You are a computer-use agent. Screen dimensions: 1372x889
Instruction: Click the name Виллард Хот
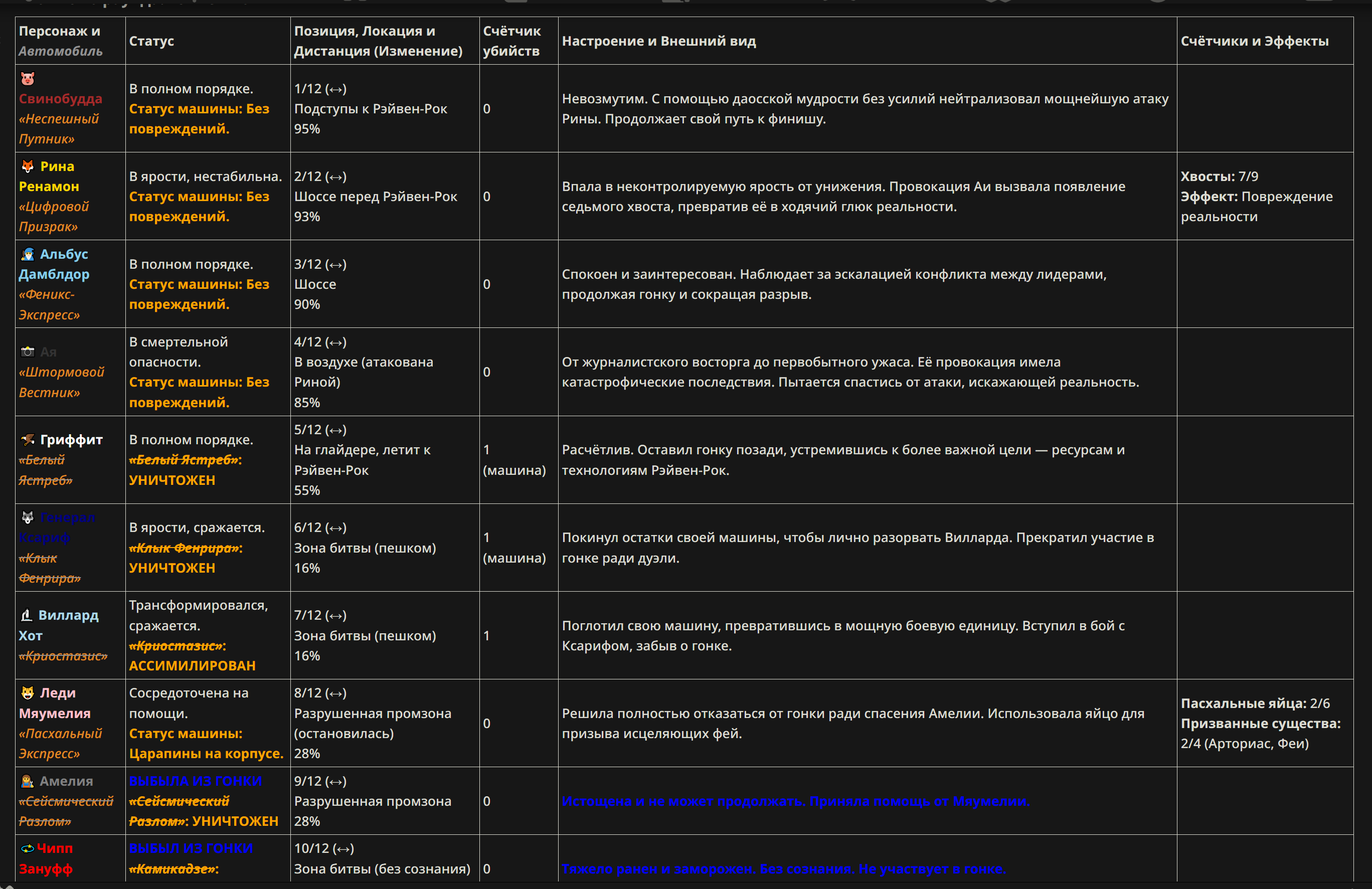59,626
